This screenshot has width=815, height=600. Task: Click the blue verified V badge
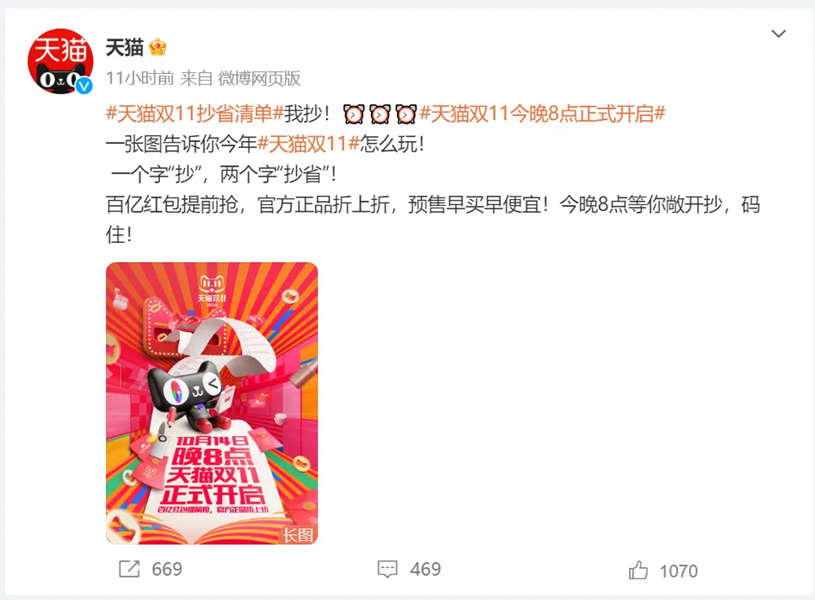tap(84, 85)
